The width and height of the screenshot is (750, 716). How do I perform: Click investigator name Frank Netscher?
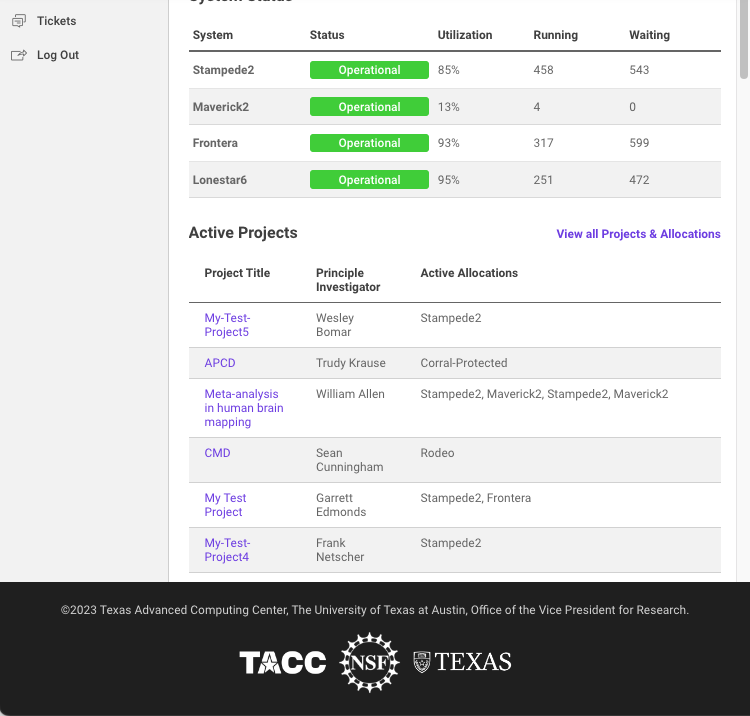click(x=340, y=550)
